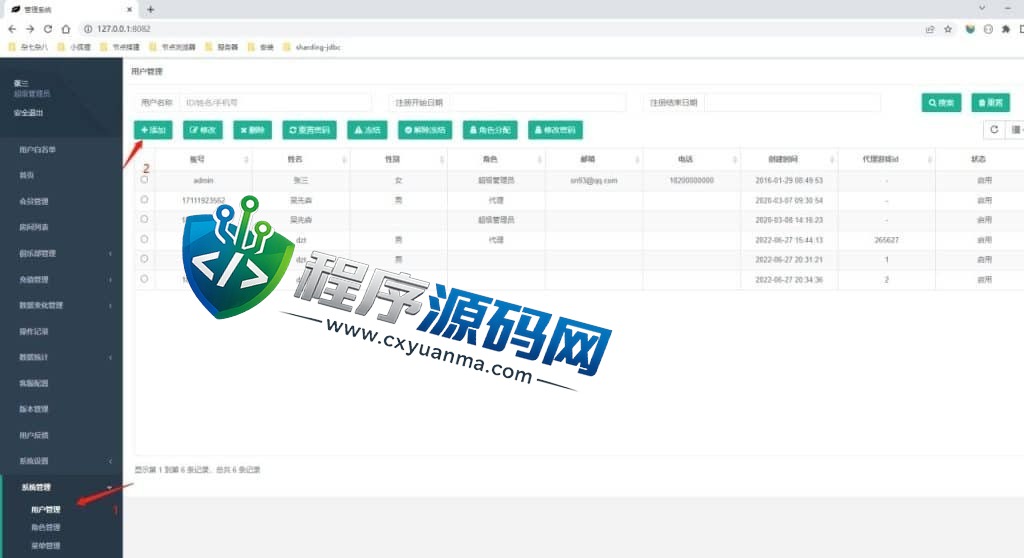1024x558 pixels.
Task: Click the 修改 edit button
Action: (x=202, y=130)
